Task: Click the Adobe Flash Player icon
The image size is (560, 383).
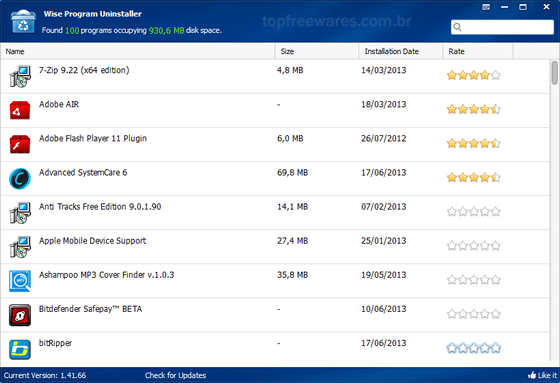Action: [20, 144]
